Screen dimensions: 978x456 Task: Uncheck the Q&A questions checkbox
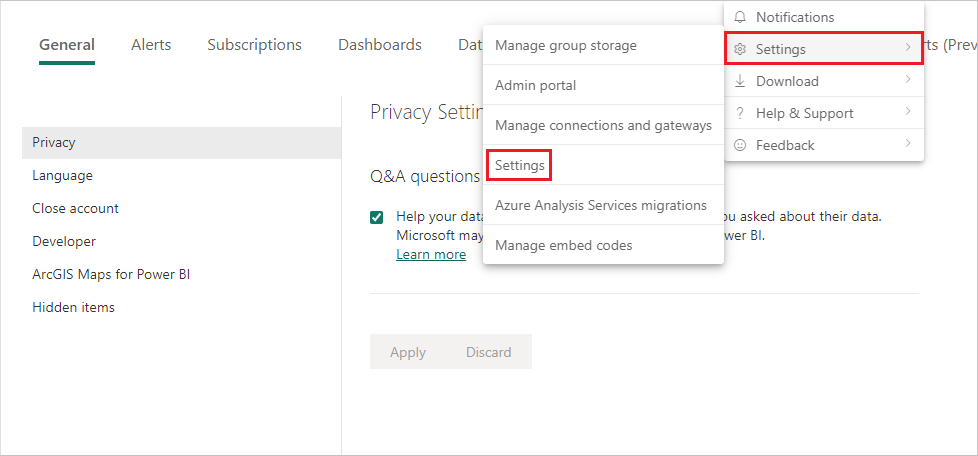377,218
